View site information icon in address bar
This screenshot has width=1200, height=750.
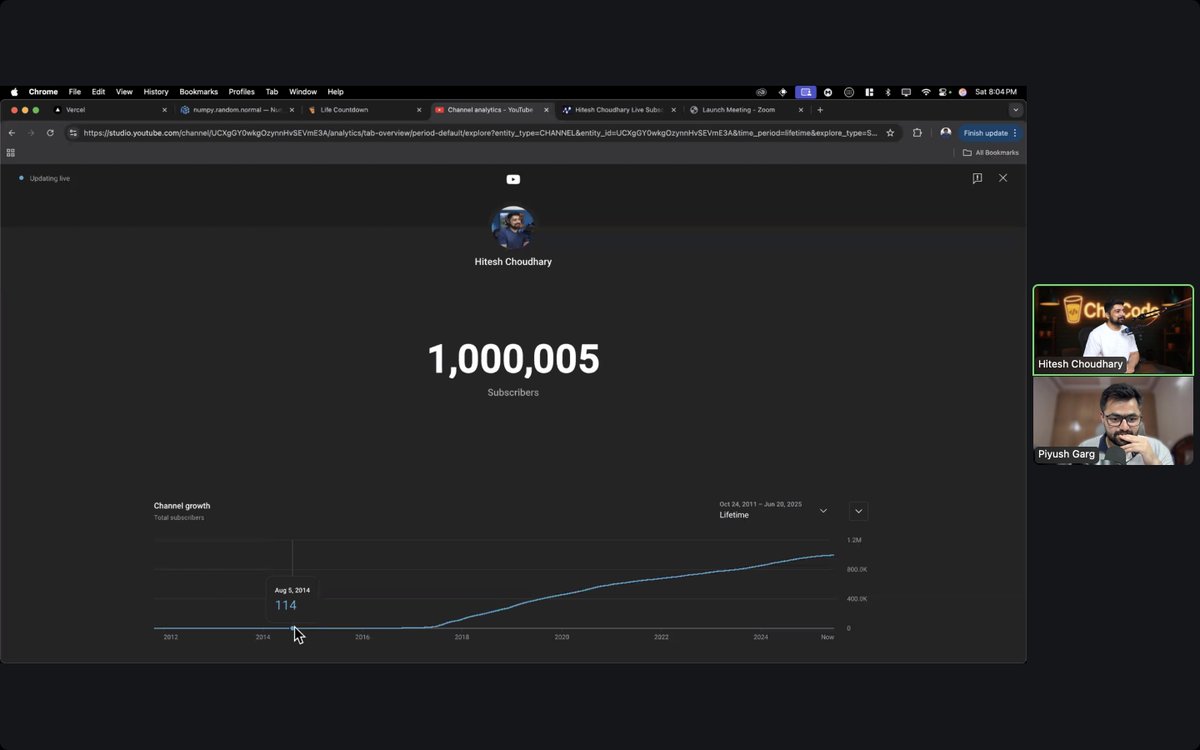tap(73, 133)
